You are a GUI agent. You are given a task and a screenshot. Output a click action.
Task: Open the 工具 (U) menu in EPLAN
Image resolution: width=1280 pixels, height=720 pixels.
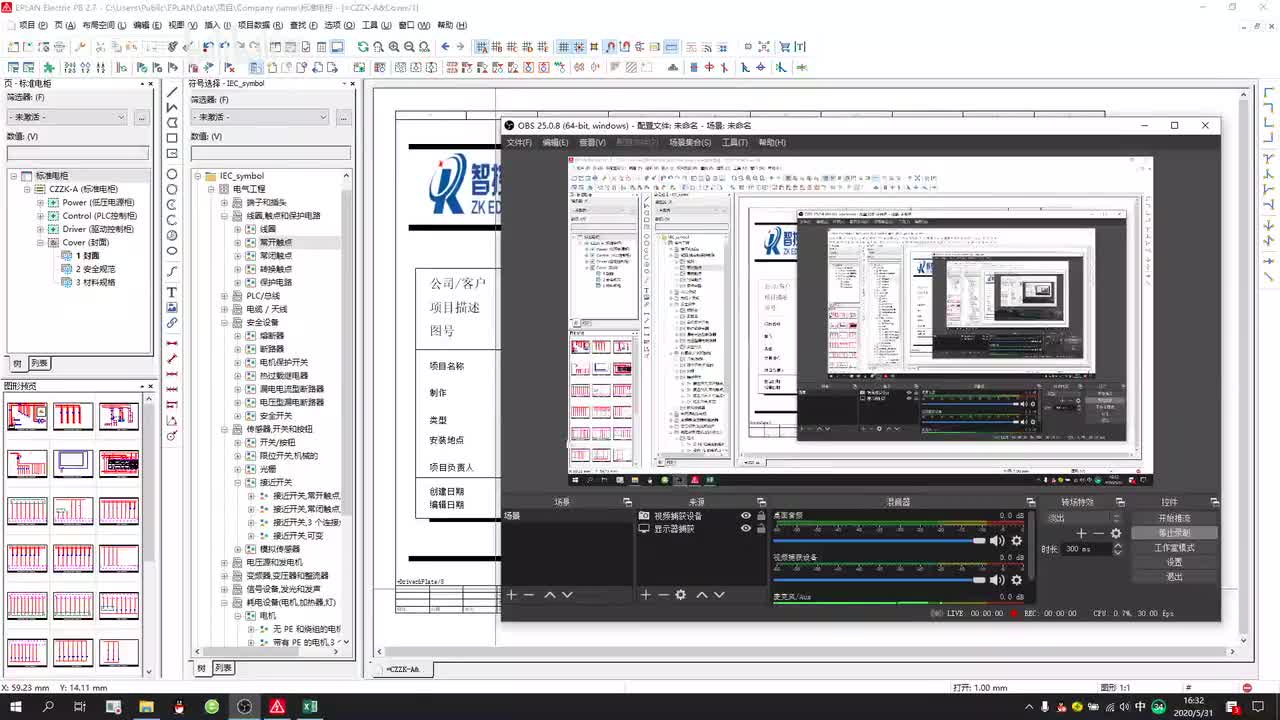point(375,25)
